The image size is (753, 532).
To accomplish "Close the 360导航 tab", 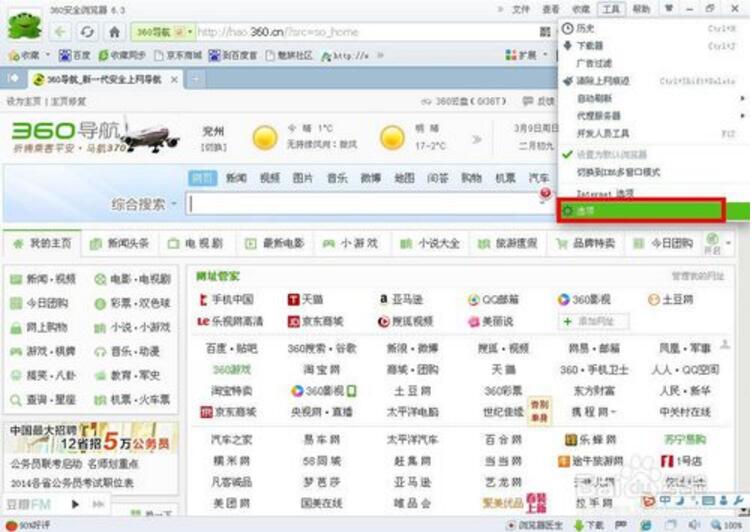I will (174, 79).
